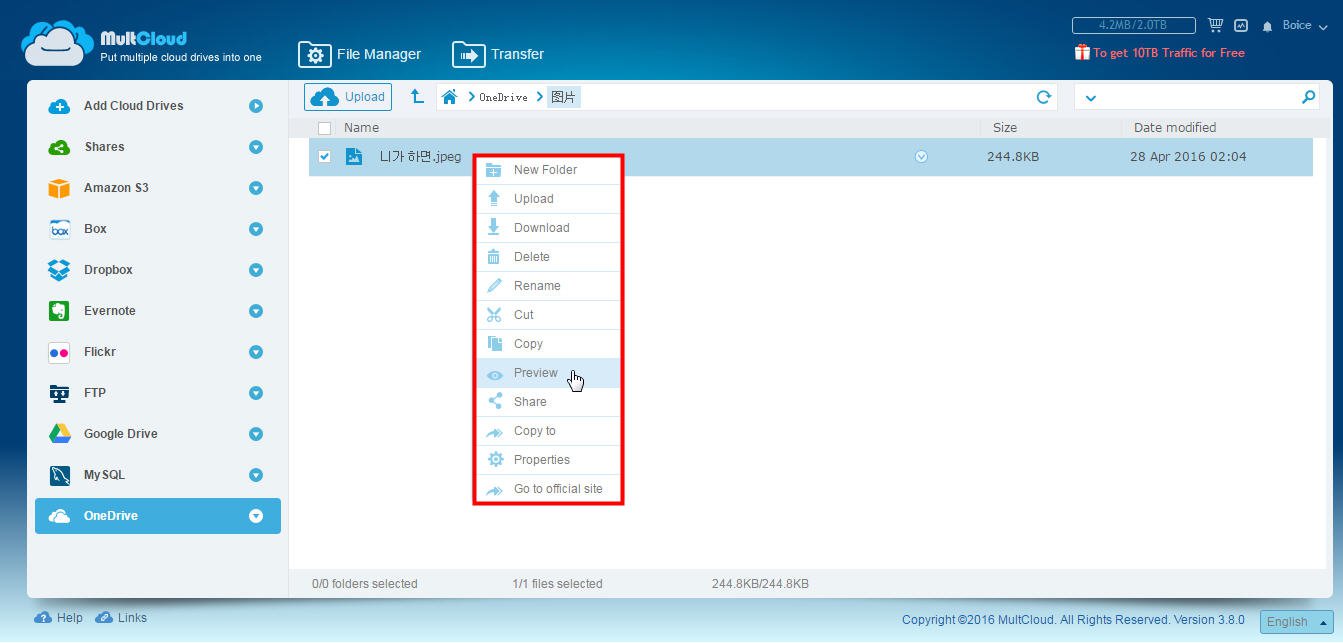Viewport: 1343px width, 643px height.
Task: Click To get 10TB Traffic for Free
Action: 1160,53
